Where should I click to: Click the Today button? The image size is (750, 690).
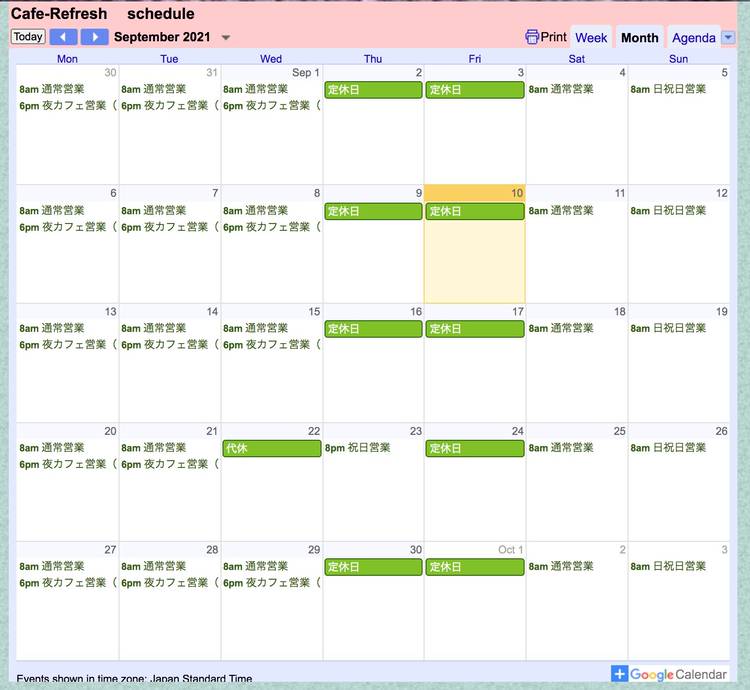click(28, 37)
